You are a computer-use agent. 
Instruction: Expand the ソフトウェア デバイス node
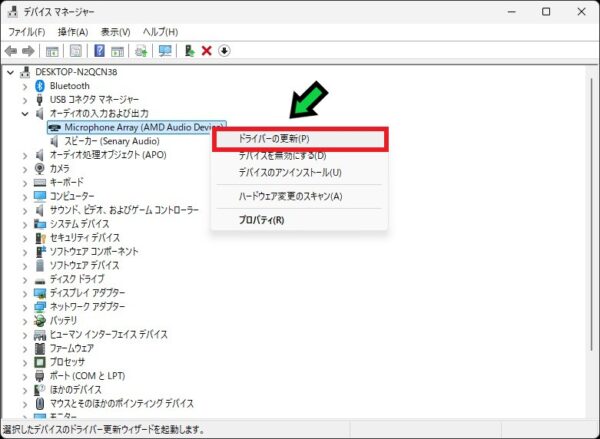[25, 266]
